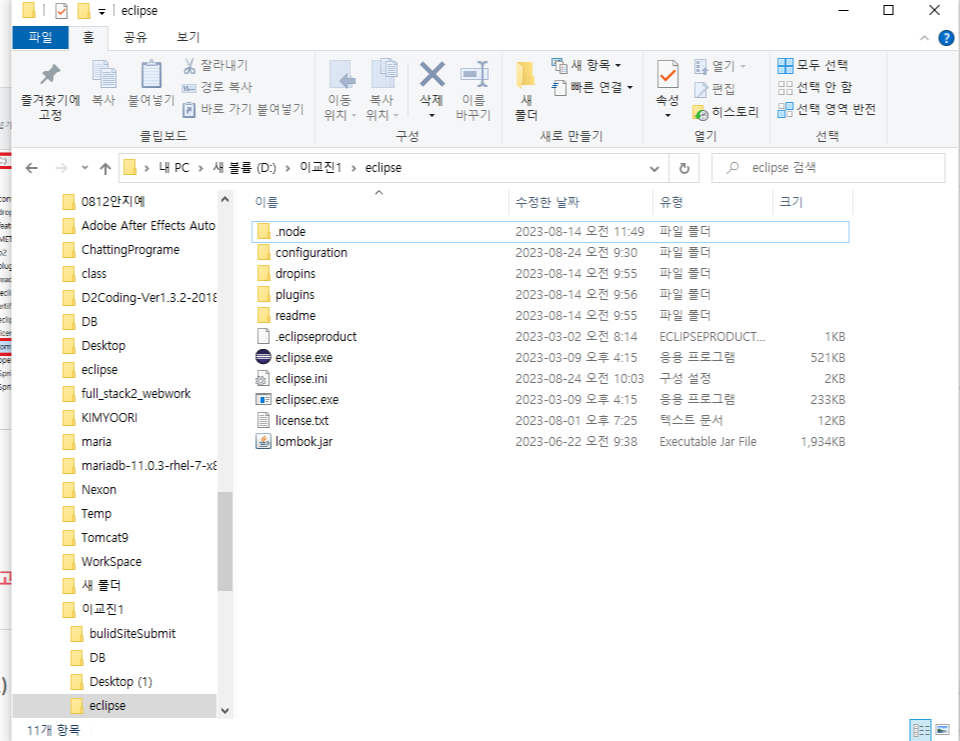The height and width of the screenshot is (741, 960).
Task: Expand the address bar history dropdown
Action: [654, 168]
